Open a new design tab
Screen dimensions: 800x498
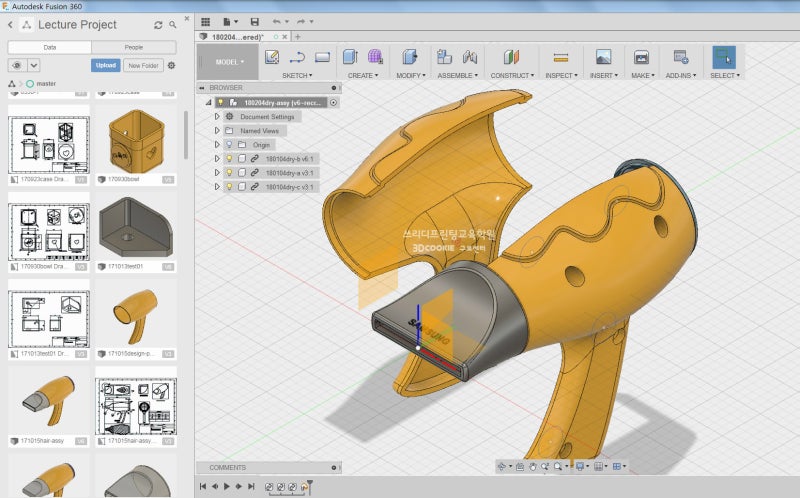point(297,37)
